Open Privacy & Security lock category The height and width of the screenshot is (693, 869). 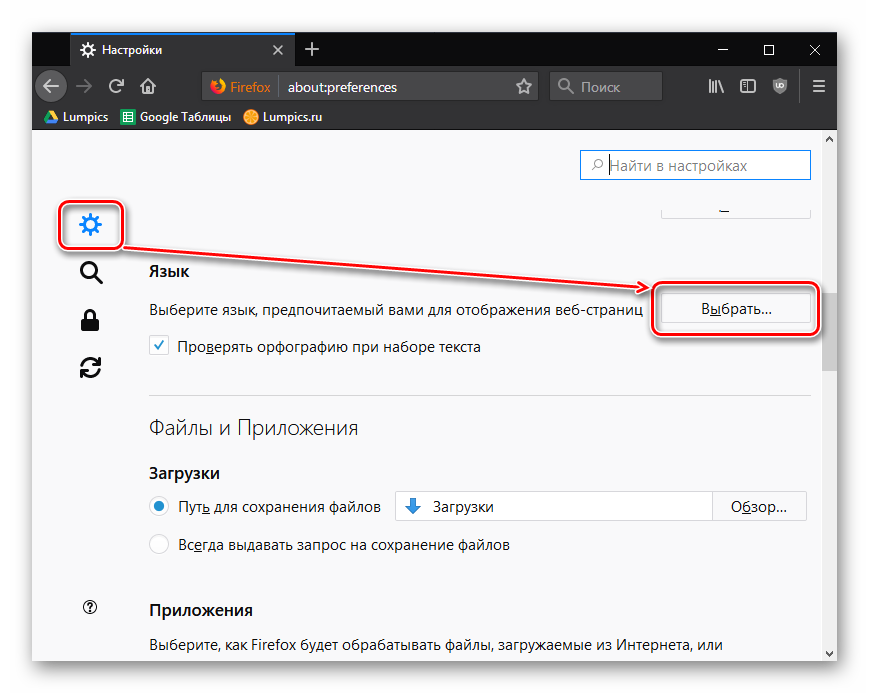click(x=91, y=320)
